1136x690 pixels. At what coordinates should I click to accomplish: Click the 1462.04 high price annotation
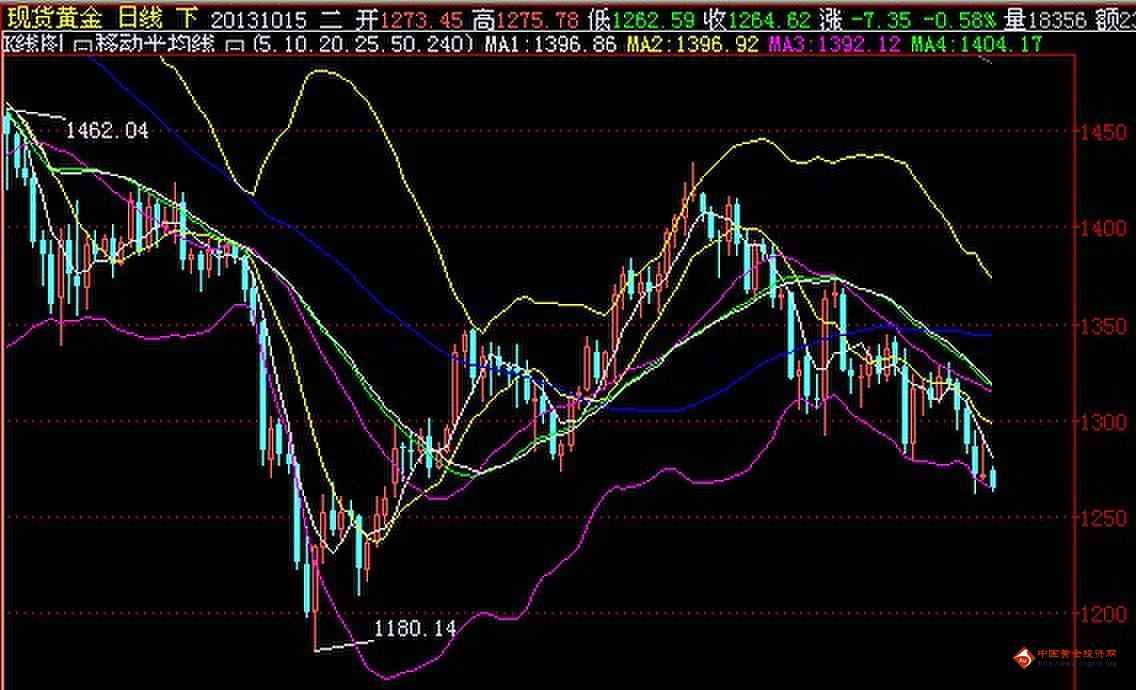point(107,130)
